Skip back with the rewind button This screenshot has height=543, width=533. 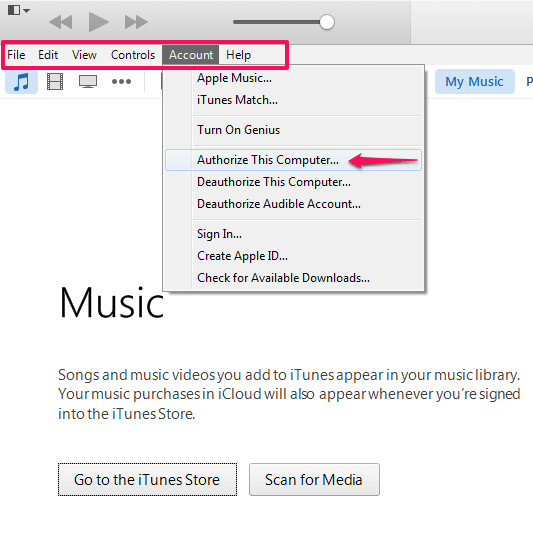point(61,22)
